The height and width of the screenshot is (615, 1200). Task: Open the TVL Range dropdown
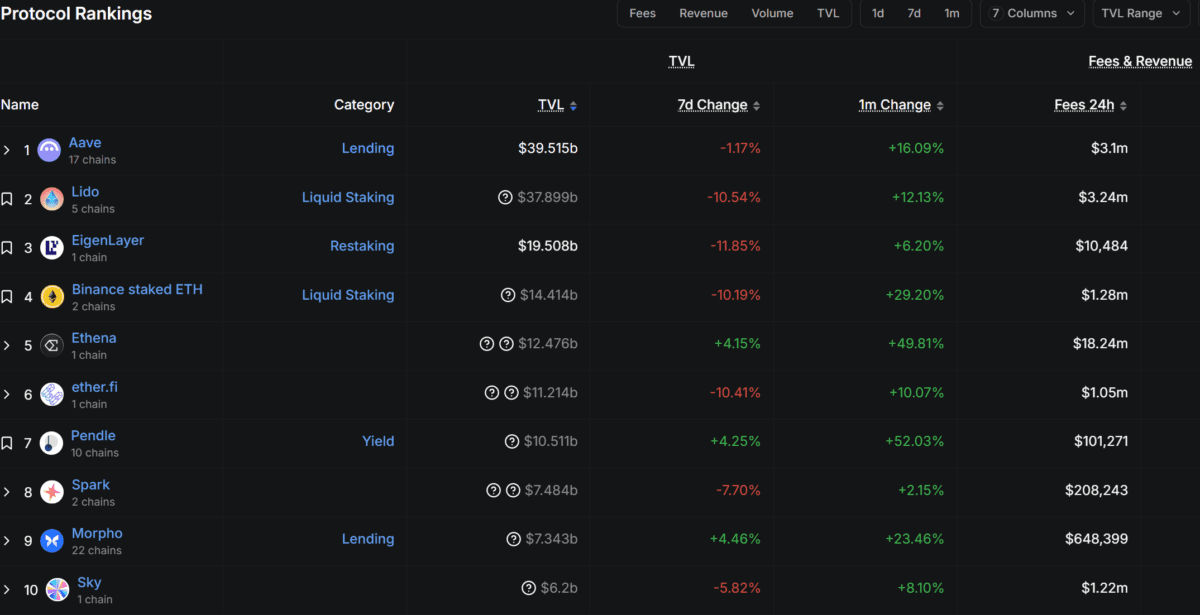pos(1139,13)
